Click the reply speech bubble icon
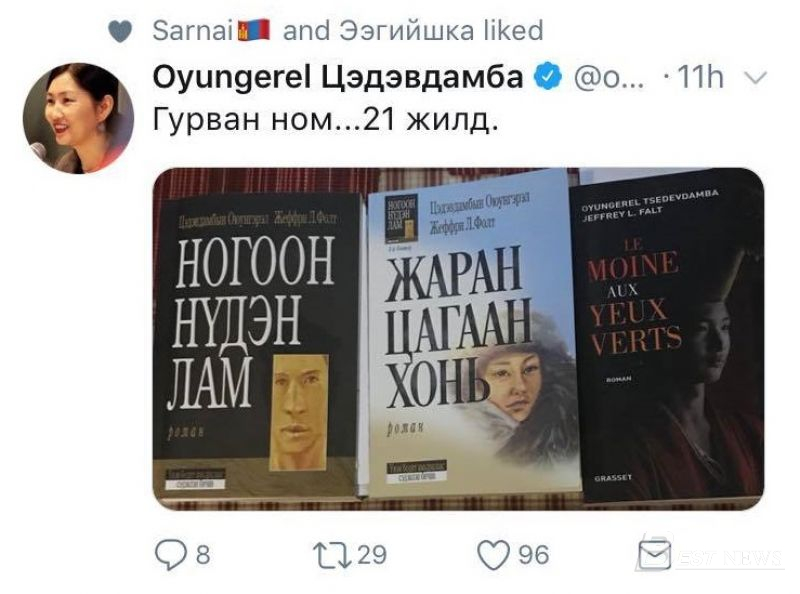800x594 pixels. click(x=170, y=555)
